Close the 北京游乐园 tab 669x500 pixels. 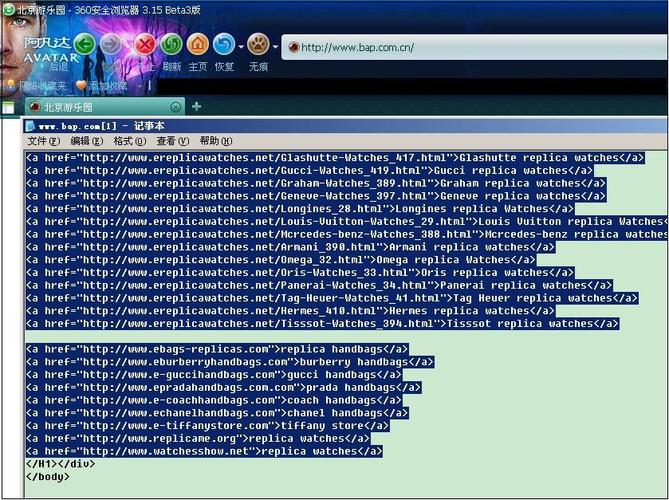tap(175, 107)
